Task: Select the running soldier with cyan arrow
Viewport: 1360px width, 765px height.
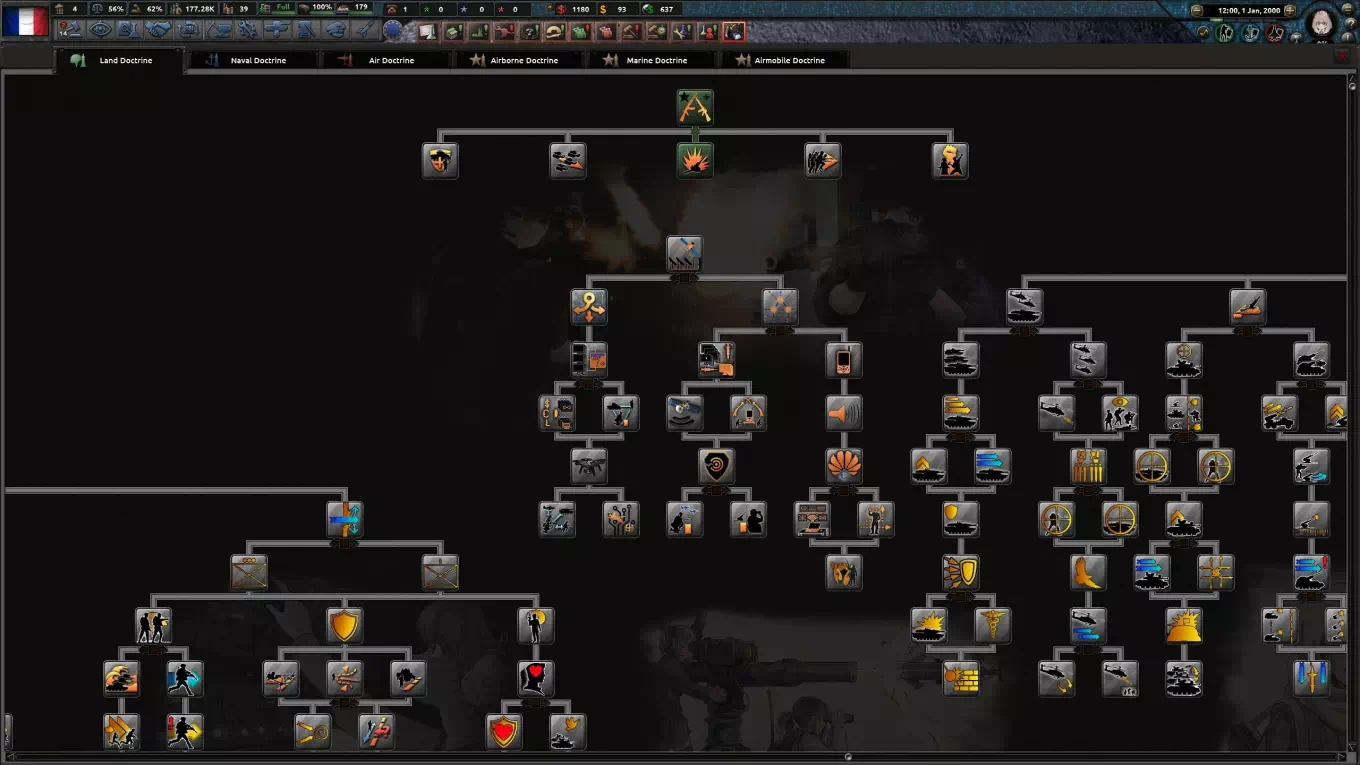Action: 185,678
